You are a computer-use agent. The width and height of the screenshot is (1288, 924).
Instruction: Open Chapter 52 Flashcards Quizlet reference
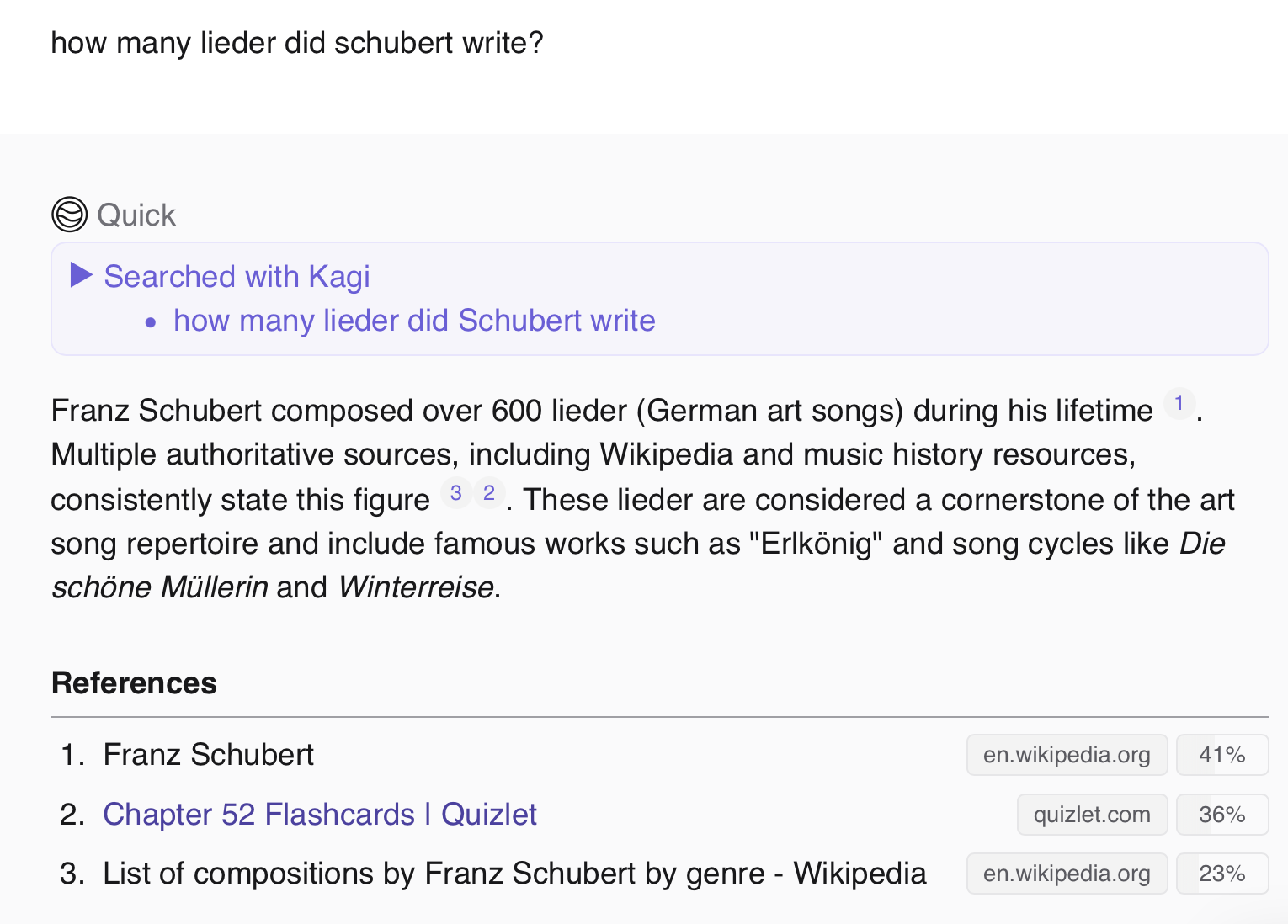click(x=320, y=815)
